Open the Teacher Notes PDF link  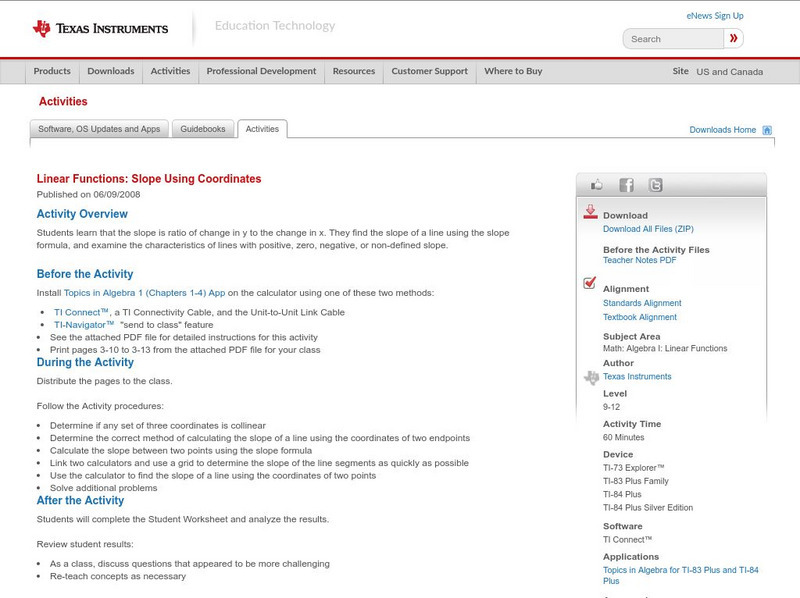639,260
